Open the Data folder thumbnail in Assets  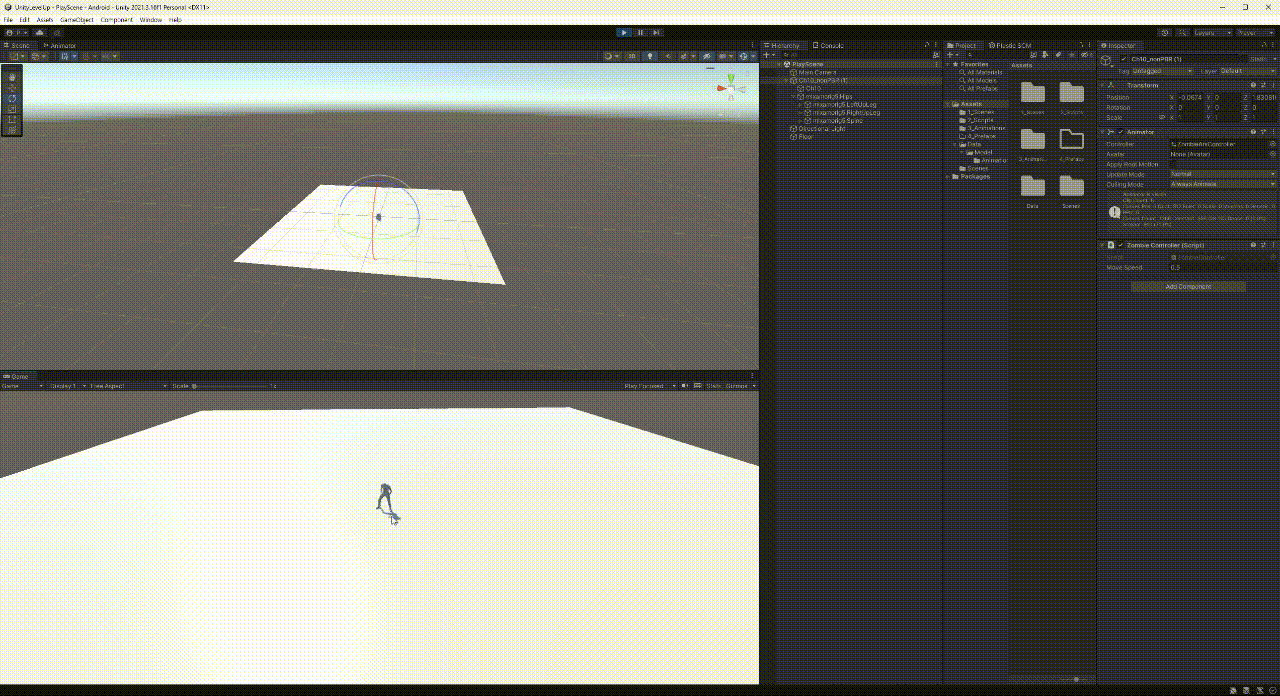pyautogui.click(x=1032, y=190)
